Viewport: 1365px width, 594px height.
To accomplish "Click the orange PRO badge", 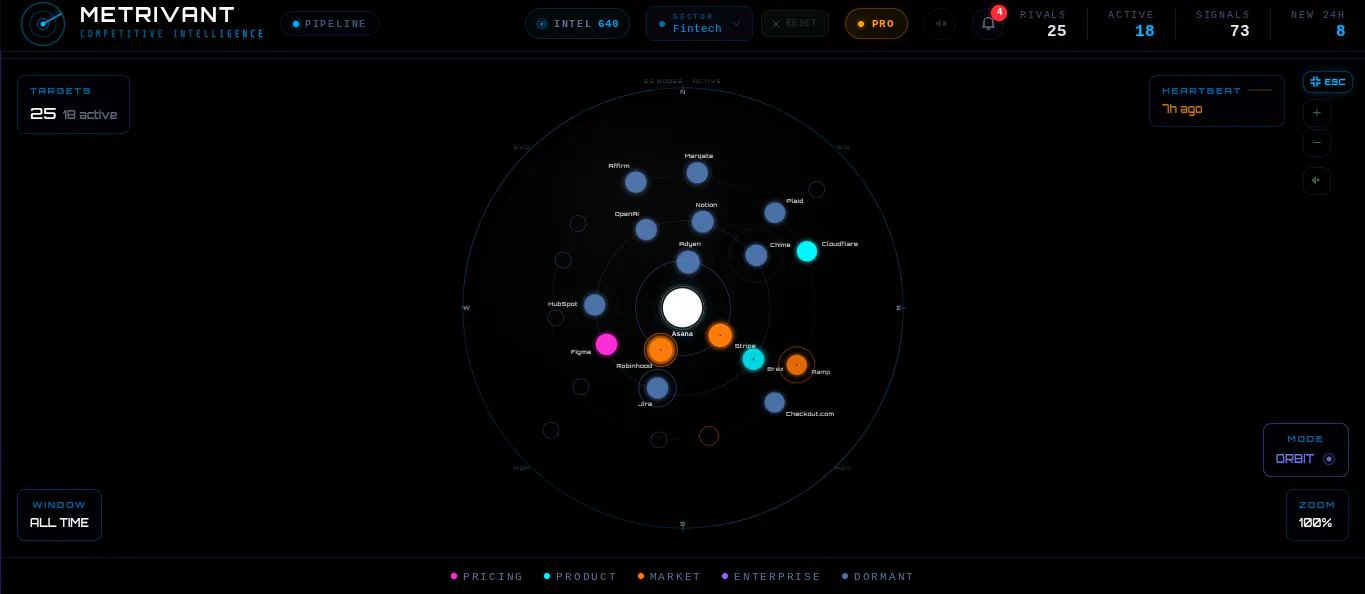I will [x=876, y=24].
